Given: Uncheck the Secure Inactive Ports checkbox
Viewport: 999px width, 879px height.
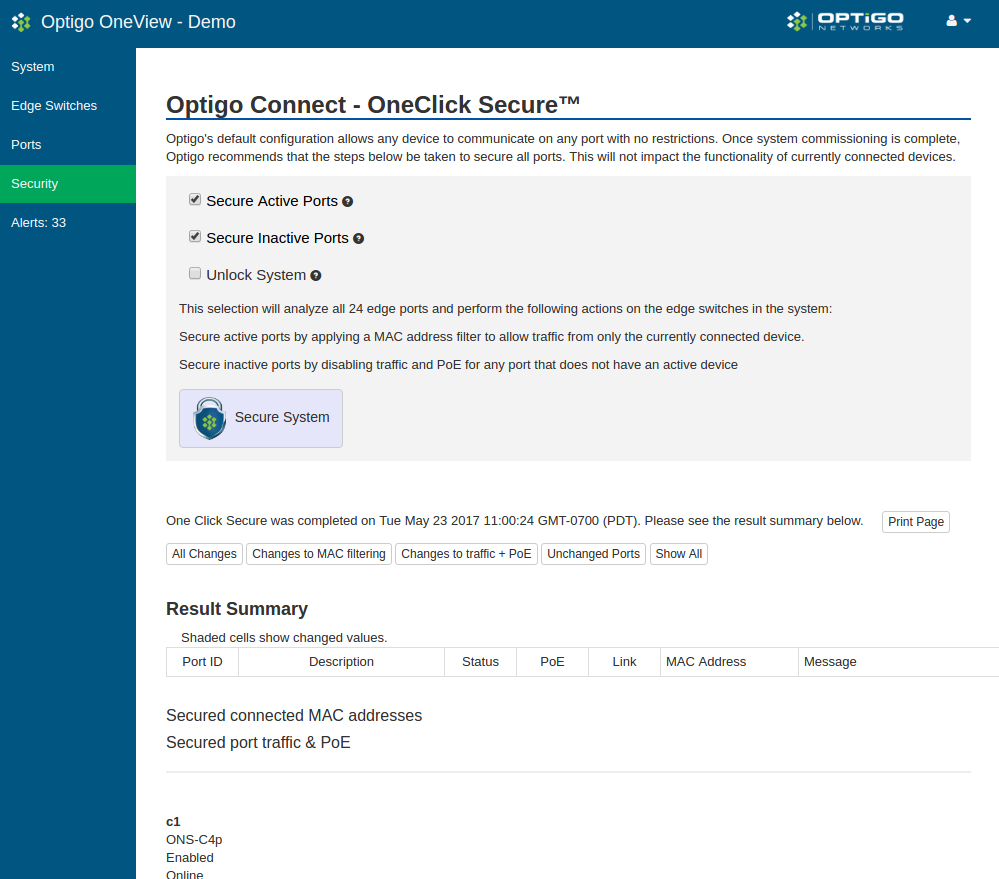Looking at the screenshot, I should [x=195, y=237].
